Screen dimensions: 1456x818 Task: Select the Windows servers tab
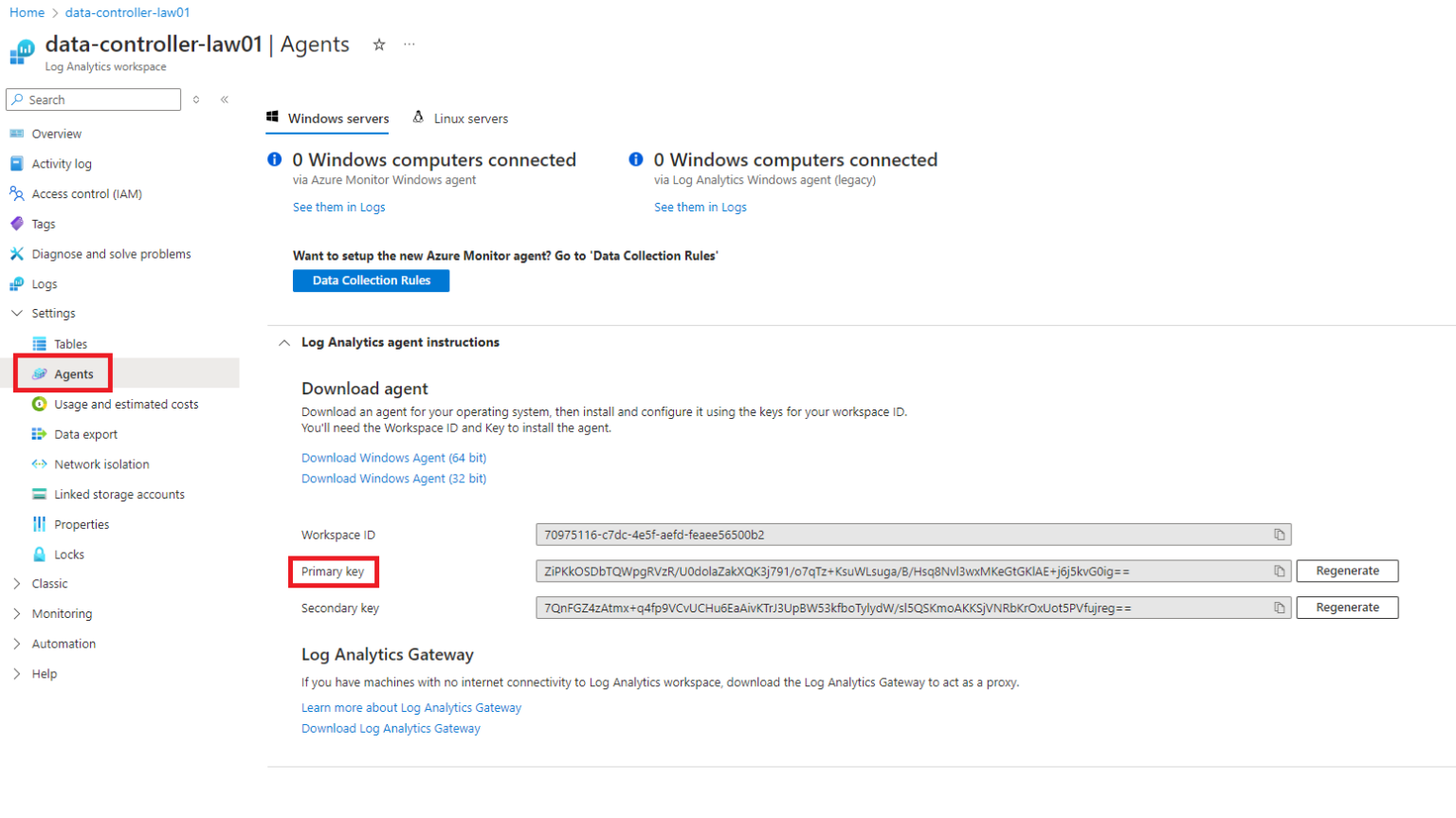337,118
